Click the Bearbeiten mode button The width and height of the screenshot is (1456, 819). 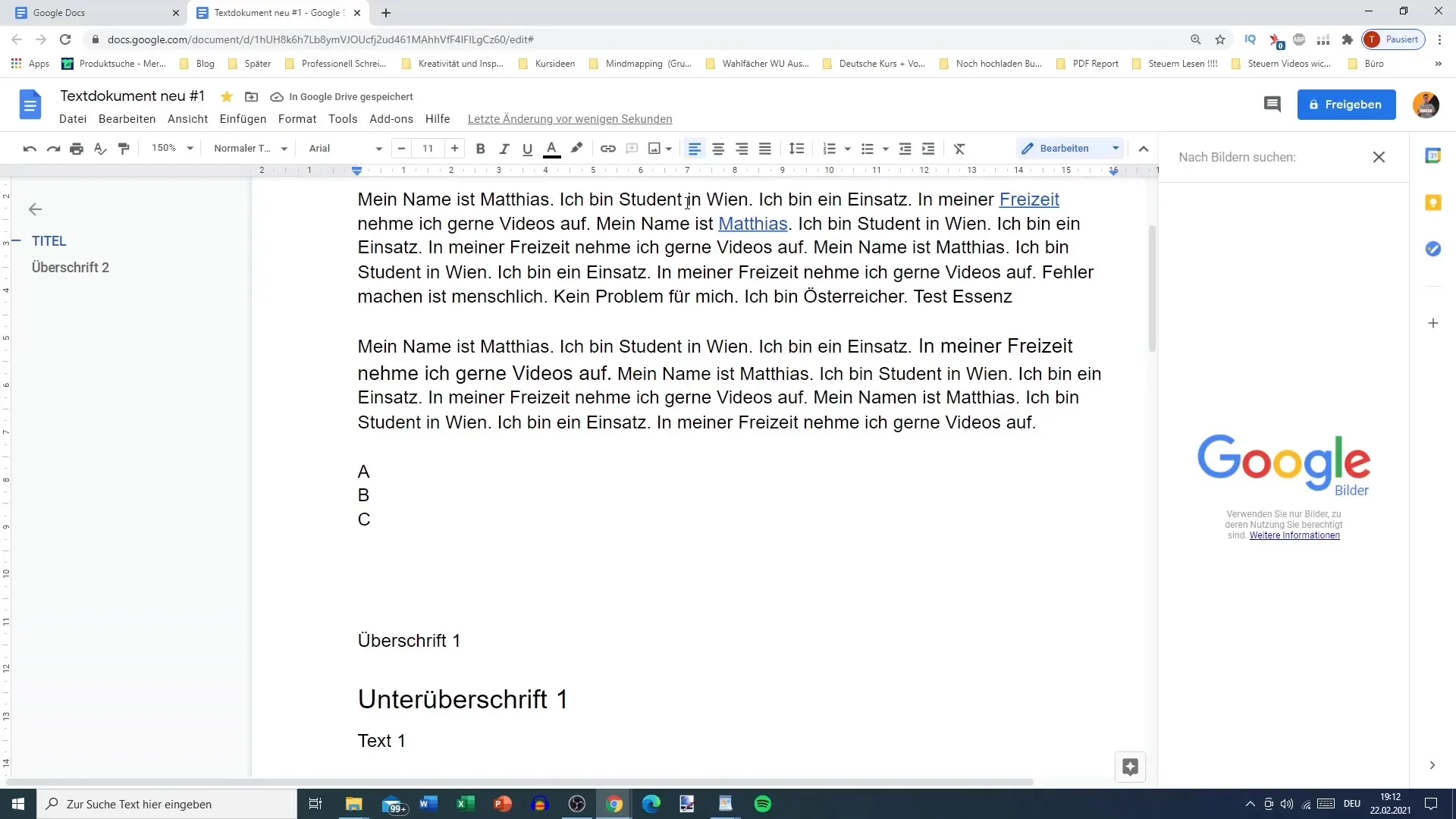tap(1065, 148)
